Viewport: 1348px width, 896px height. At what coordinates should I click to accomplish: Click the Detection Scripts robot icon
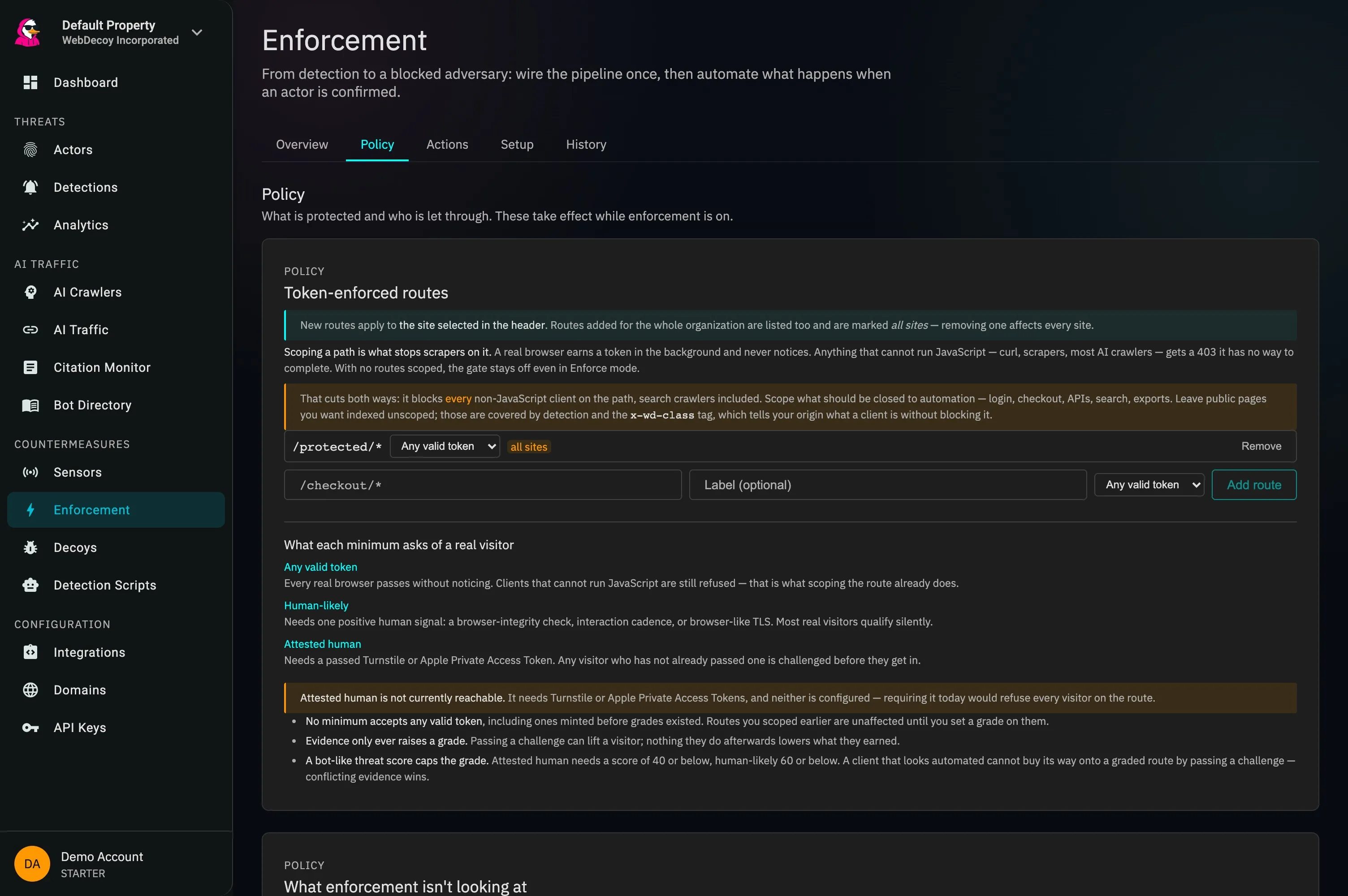click(30, 585)
